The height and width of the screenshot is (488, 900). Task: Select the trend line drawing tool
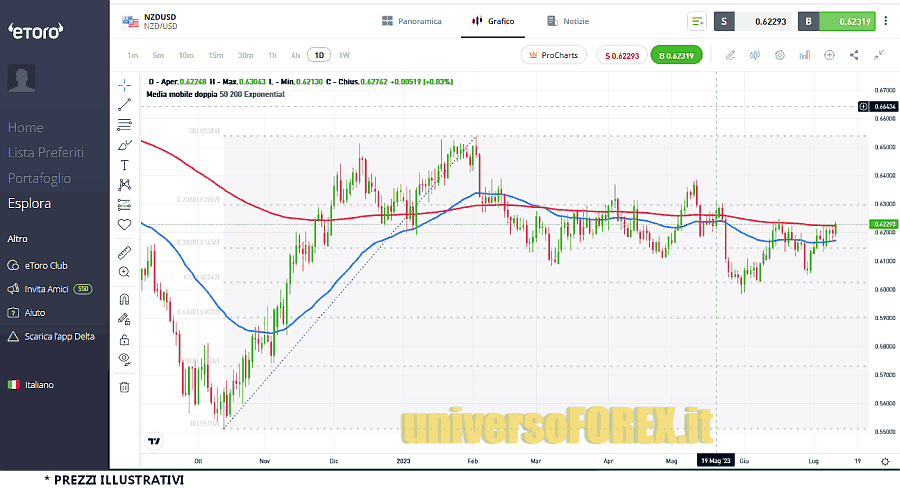124,104
